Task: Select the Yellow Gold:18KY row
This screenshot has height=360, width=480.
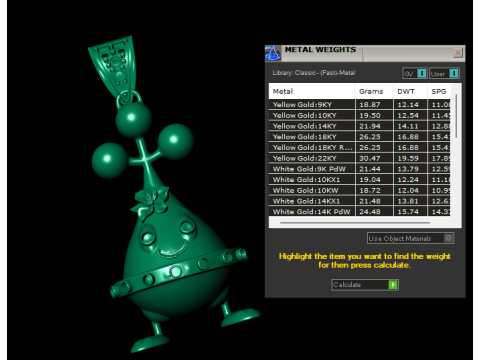Action: (360, 137)
